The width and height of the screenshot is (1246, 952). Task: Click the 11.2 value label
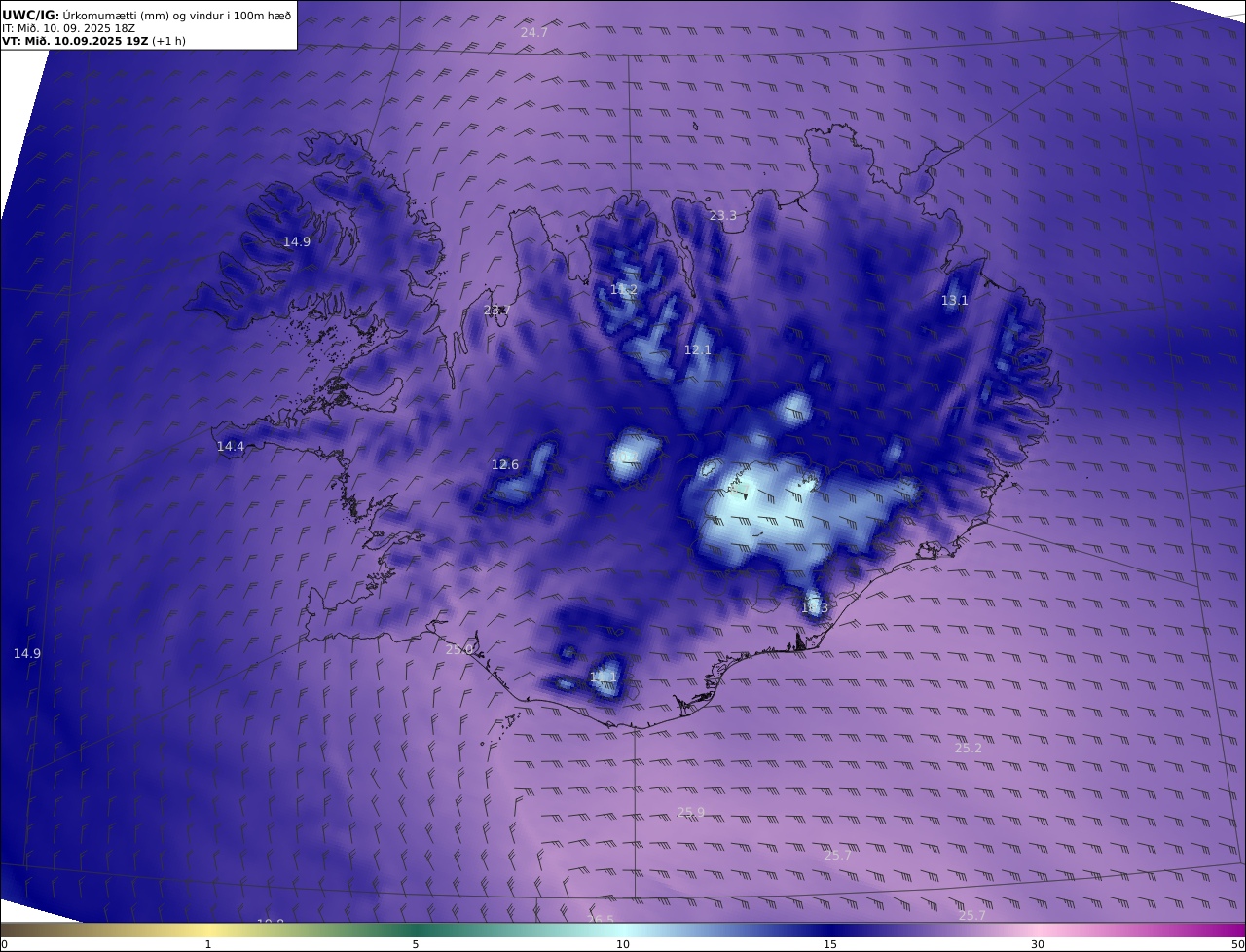coord(624,290)
